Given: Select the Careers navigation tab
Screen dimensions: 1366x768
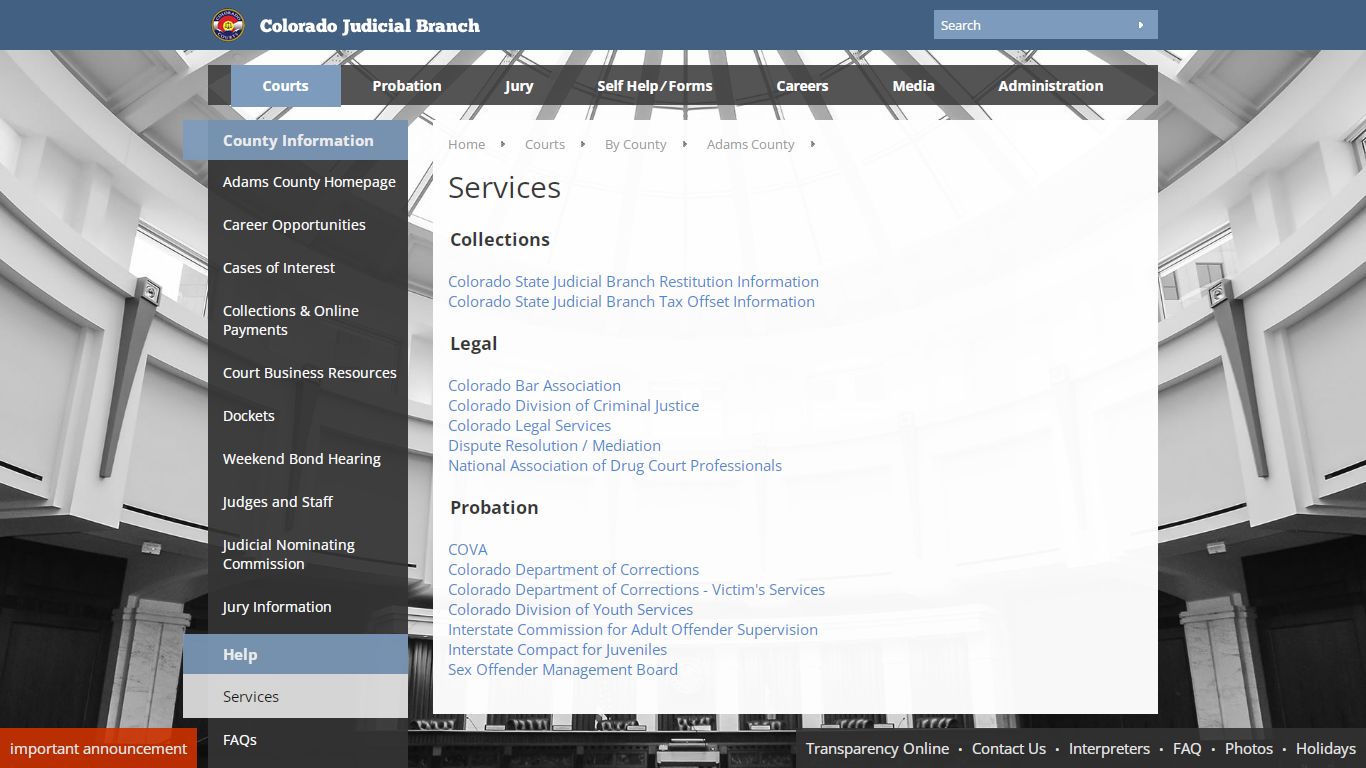Looking at the screenshot, I should coord(803,86).
